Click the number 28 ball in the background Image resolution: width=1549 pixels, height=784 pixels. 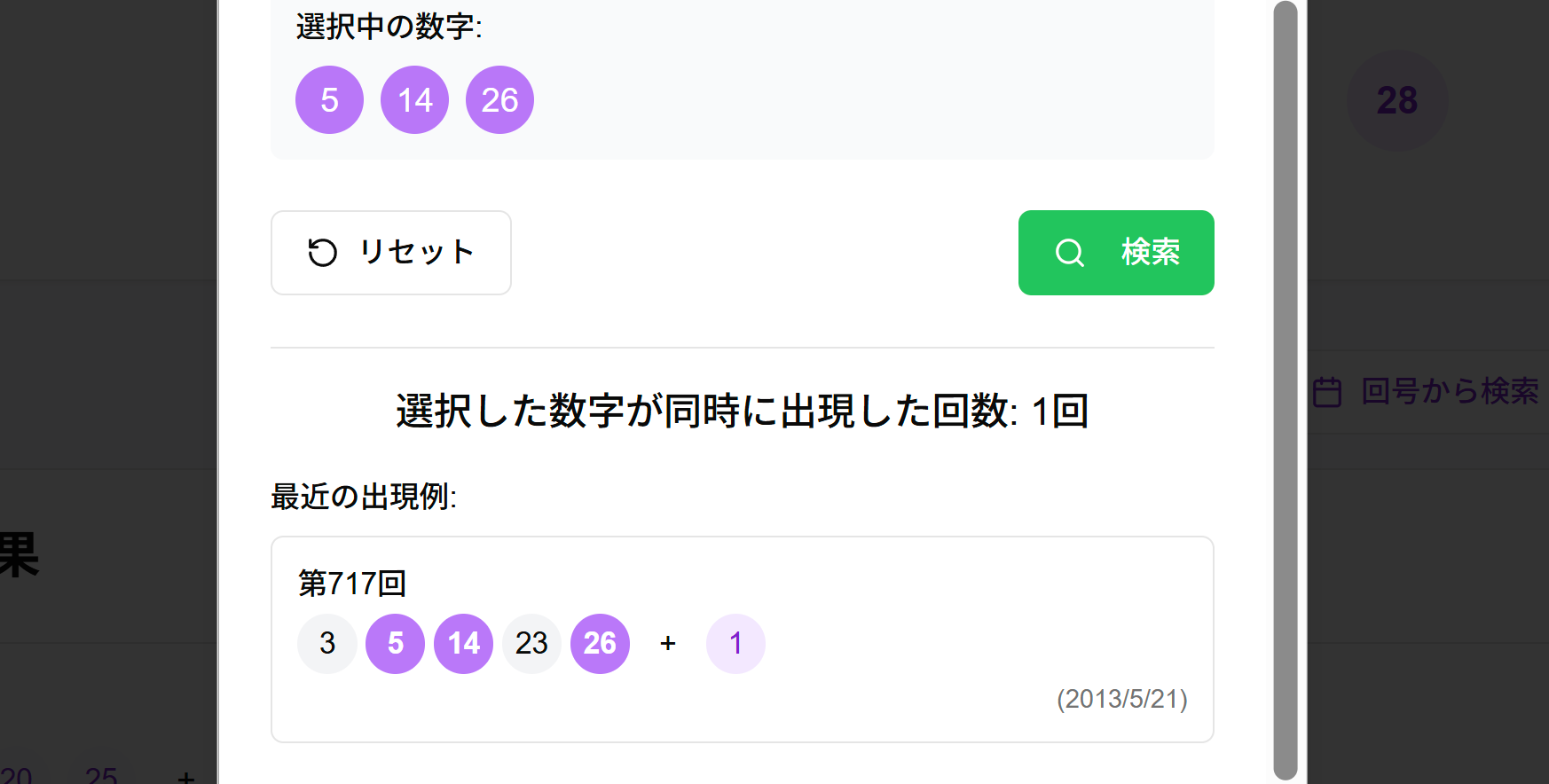click(1397, 99)
